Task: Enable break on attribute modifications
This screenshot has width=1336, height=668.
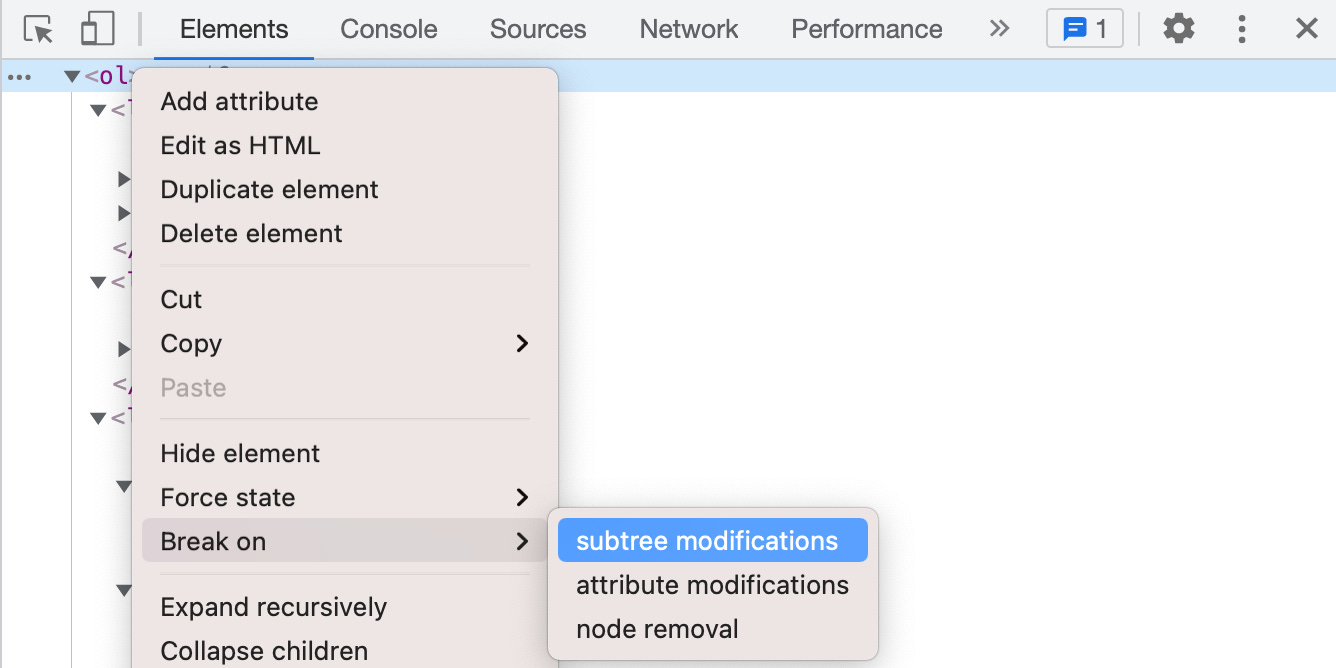Action: point(712,585)
